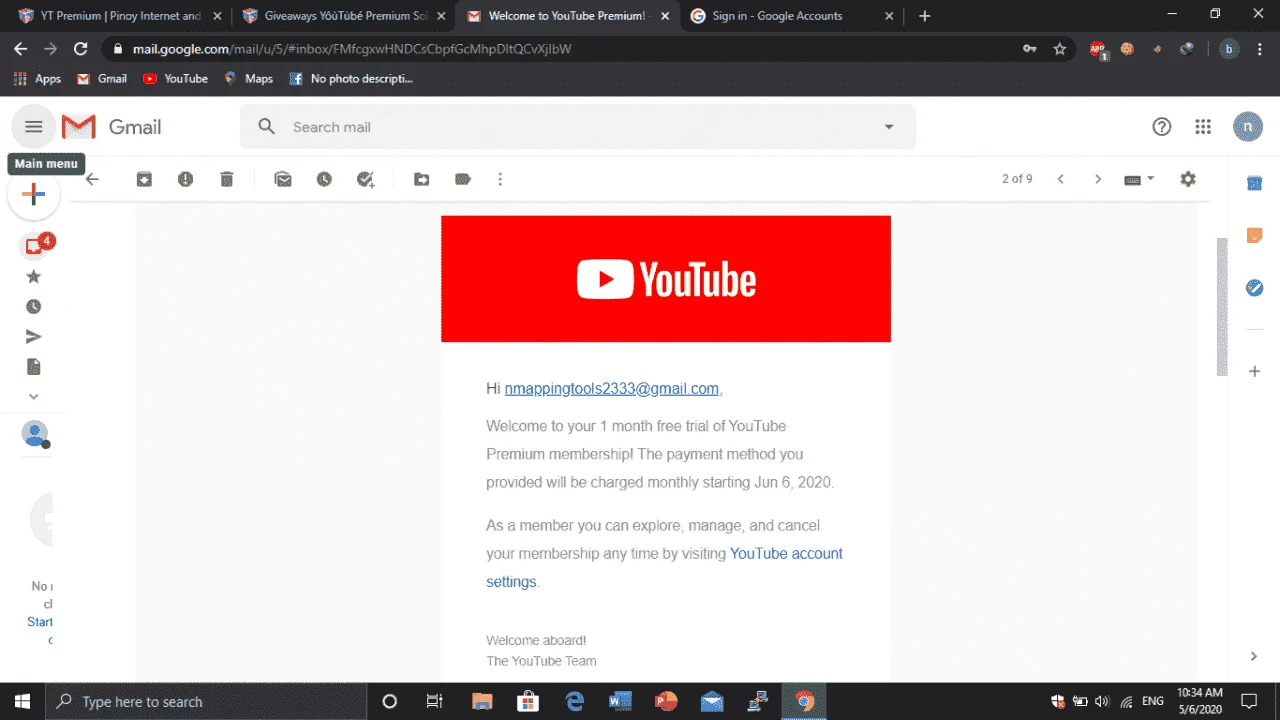Add email to Tasks
Viewport: 1280px width, 720px height.
coord(366,179)
